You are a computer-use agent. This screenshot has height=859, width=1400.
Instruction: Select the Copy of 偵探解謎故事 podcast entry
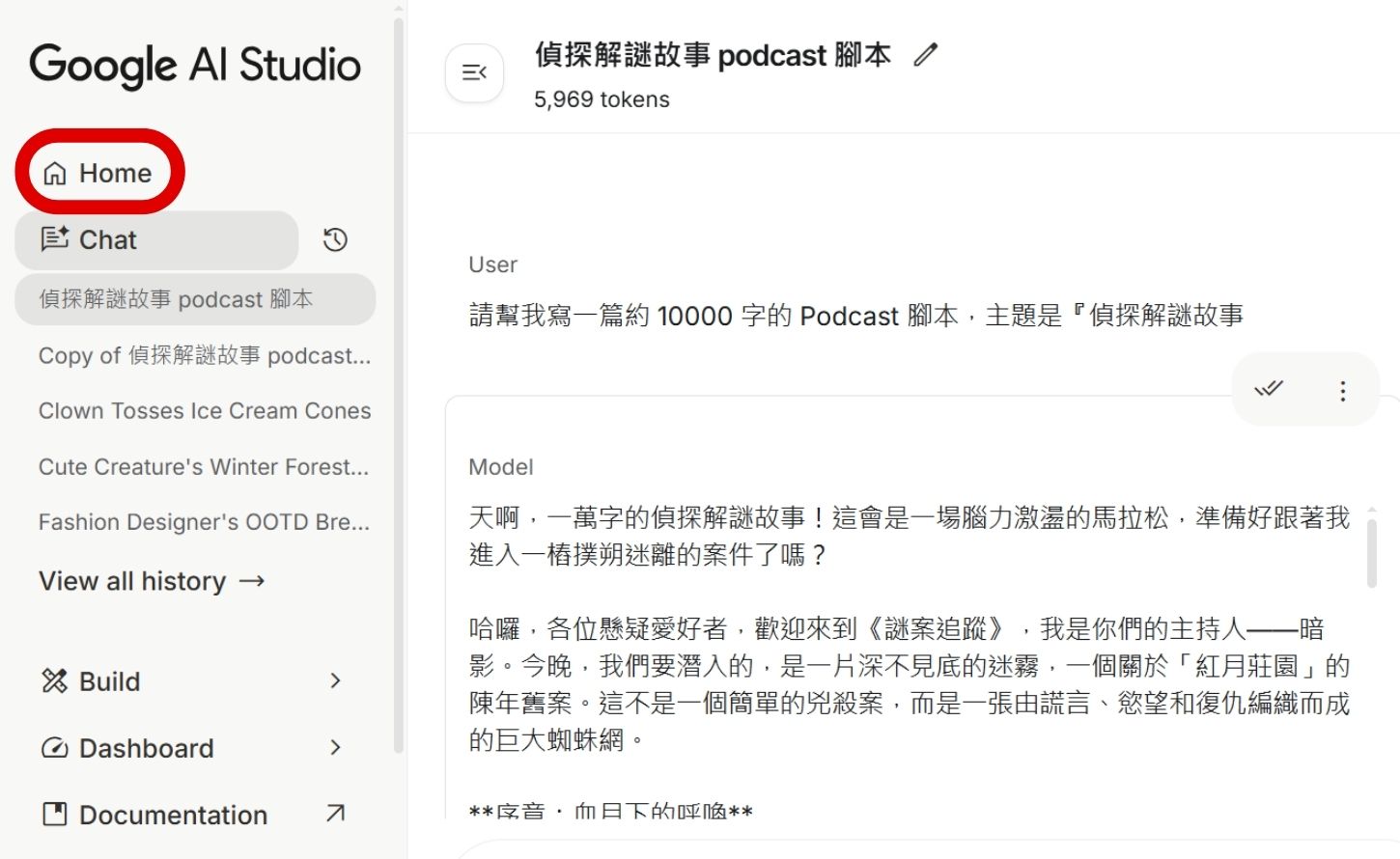tap(203, 355)
